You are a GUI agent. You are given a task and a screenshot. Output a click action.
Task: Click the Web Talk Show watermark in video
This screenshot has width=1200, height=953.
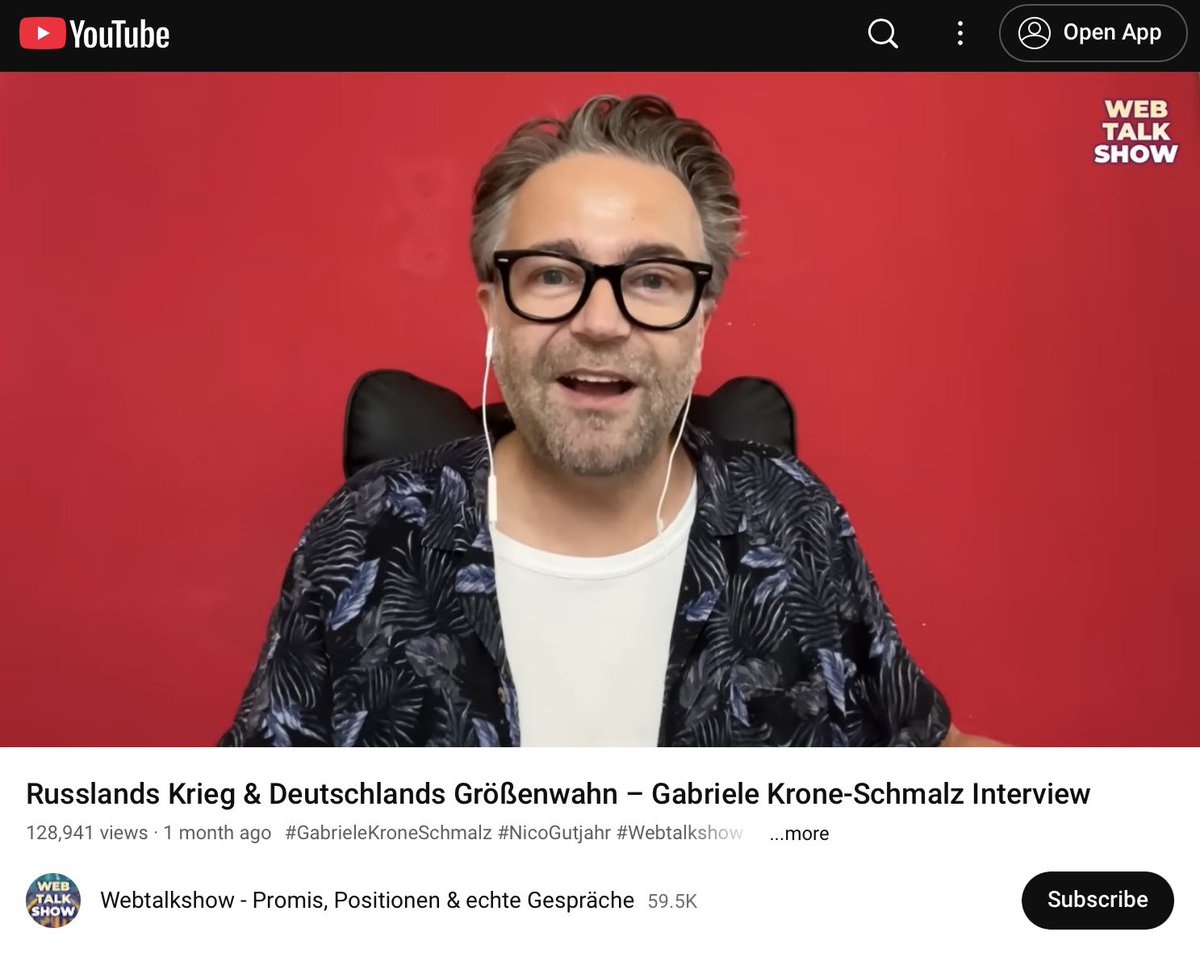[x=1136, y=131]
